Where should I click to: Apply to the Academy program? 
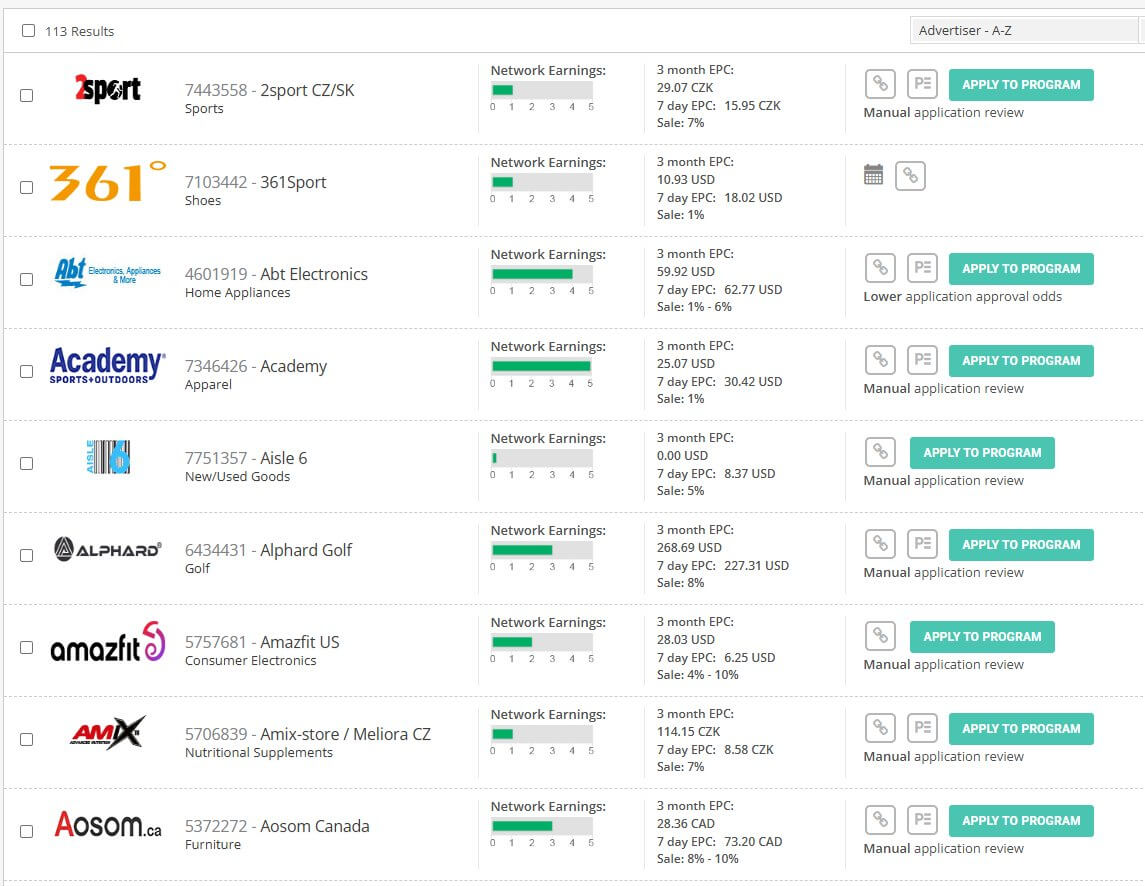[1021, 361]
